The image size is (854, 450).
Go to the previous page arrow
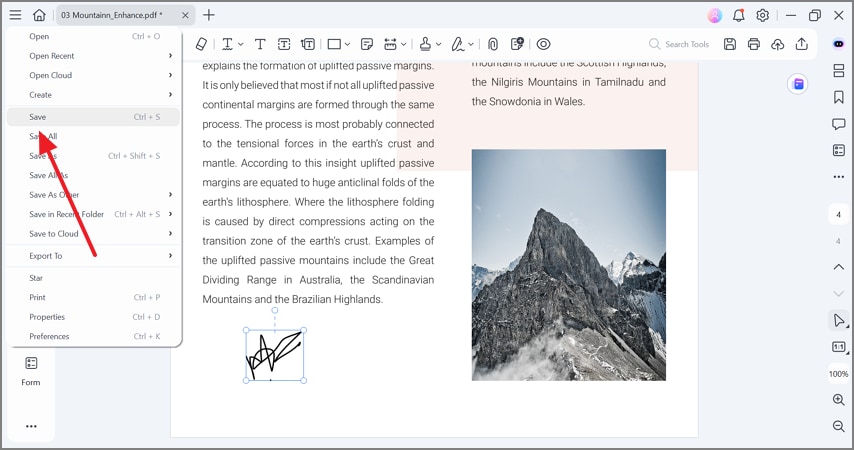pyautogui.click(x=839, y=267)
